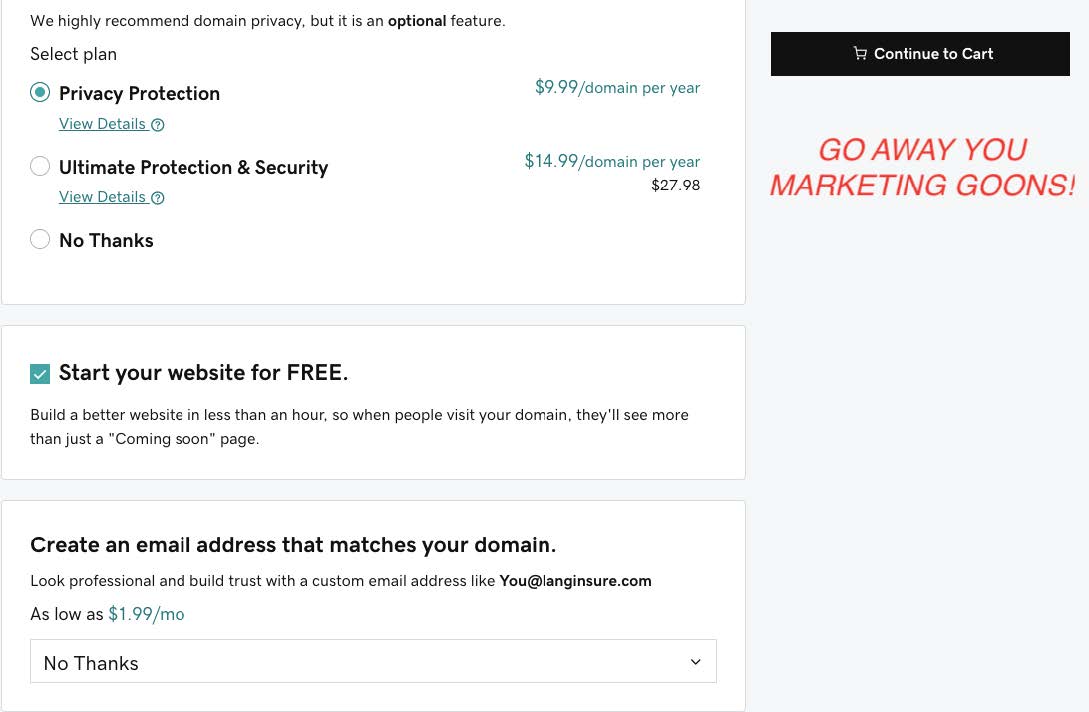Click the Start your website for FREE heading
The image size is (1089, 712).
pyautogui.click(x=203, y=373)
